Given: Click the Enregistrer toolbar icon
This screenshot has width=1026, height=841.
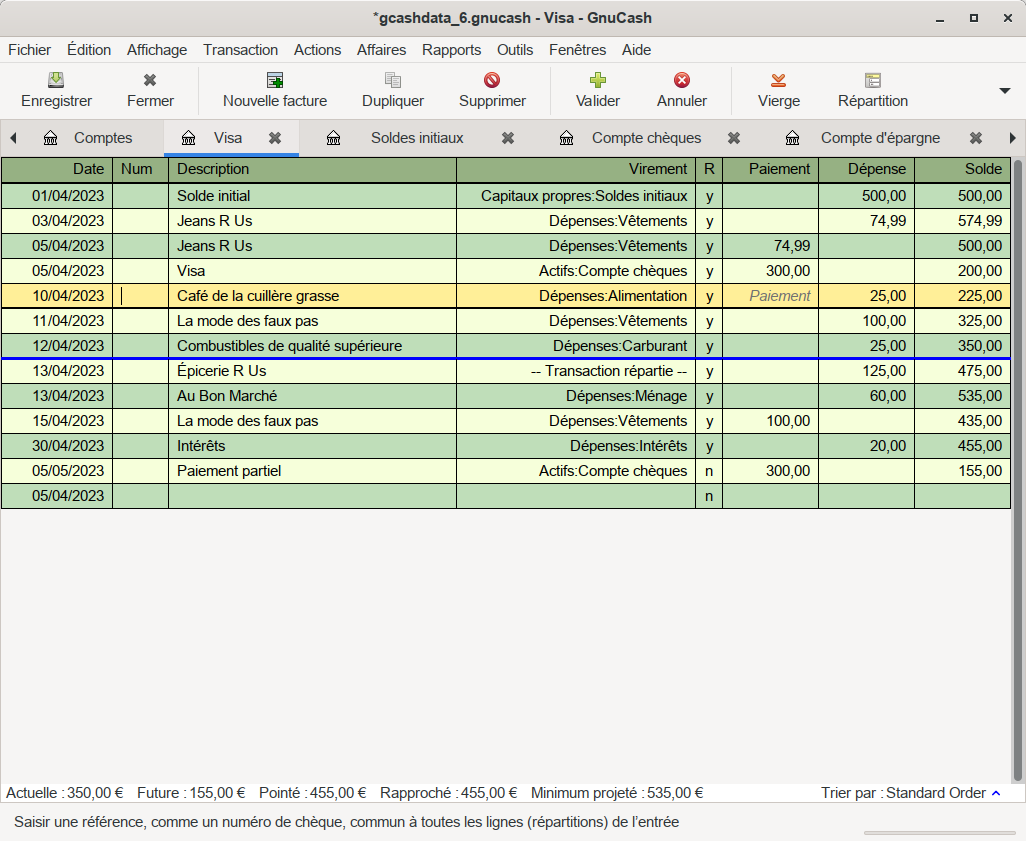Looking at the screenshot, I should (x=56, y=81).
